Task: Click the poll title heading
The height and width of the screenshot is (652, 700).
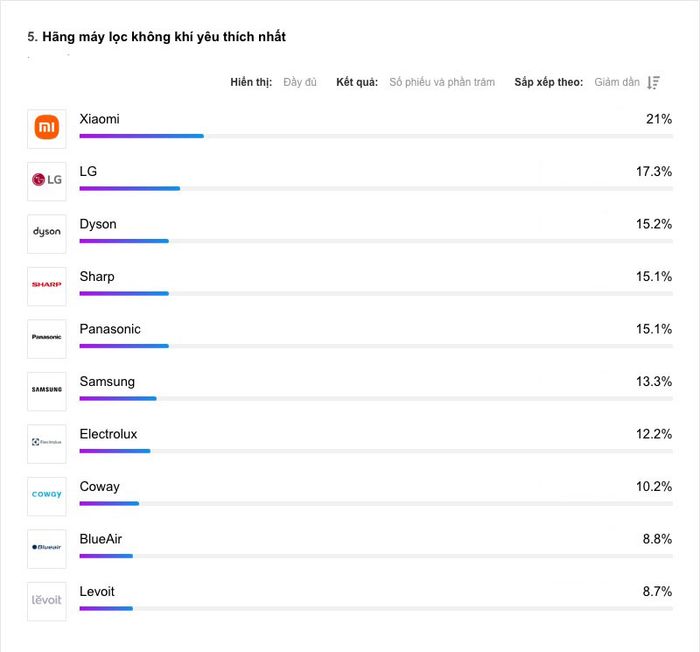Action: [x=157, y=37]
